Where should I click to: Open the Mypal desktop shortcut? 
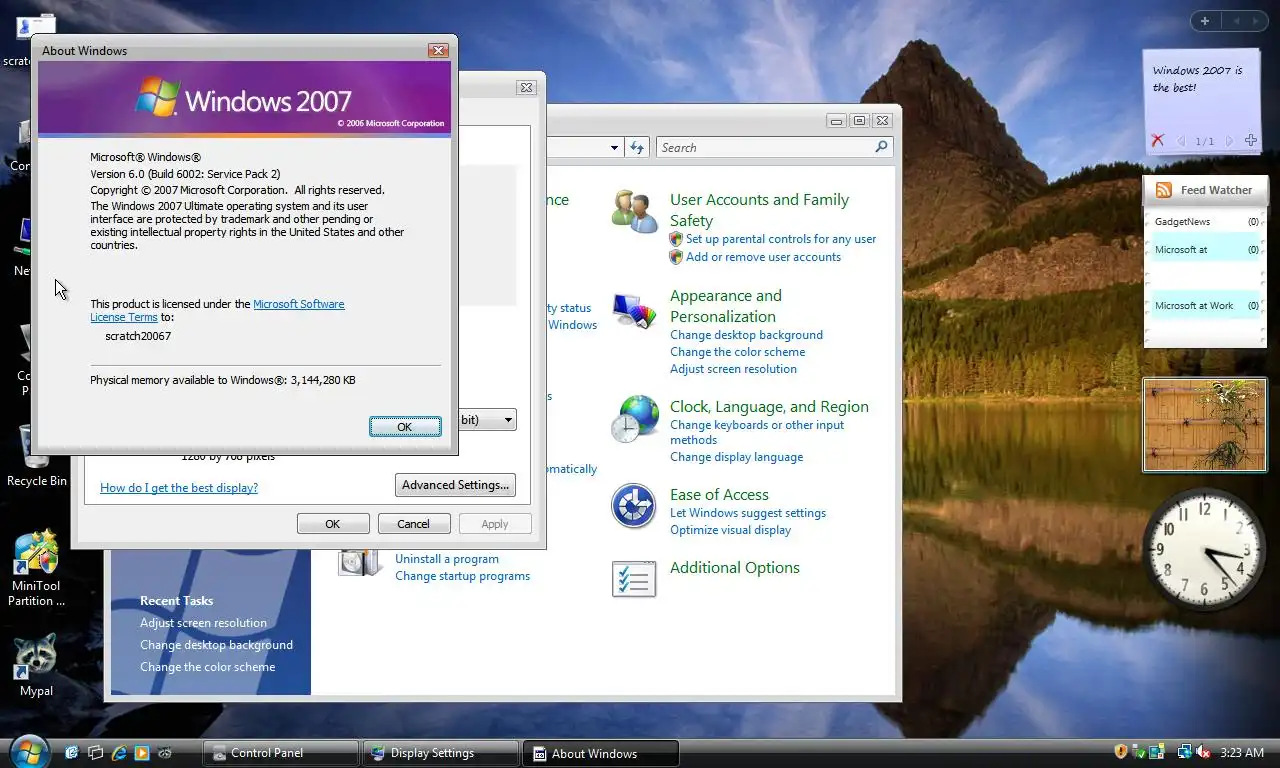(37, 666)
